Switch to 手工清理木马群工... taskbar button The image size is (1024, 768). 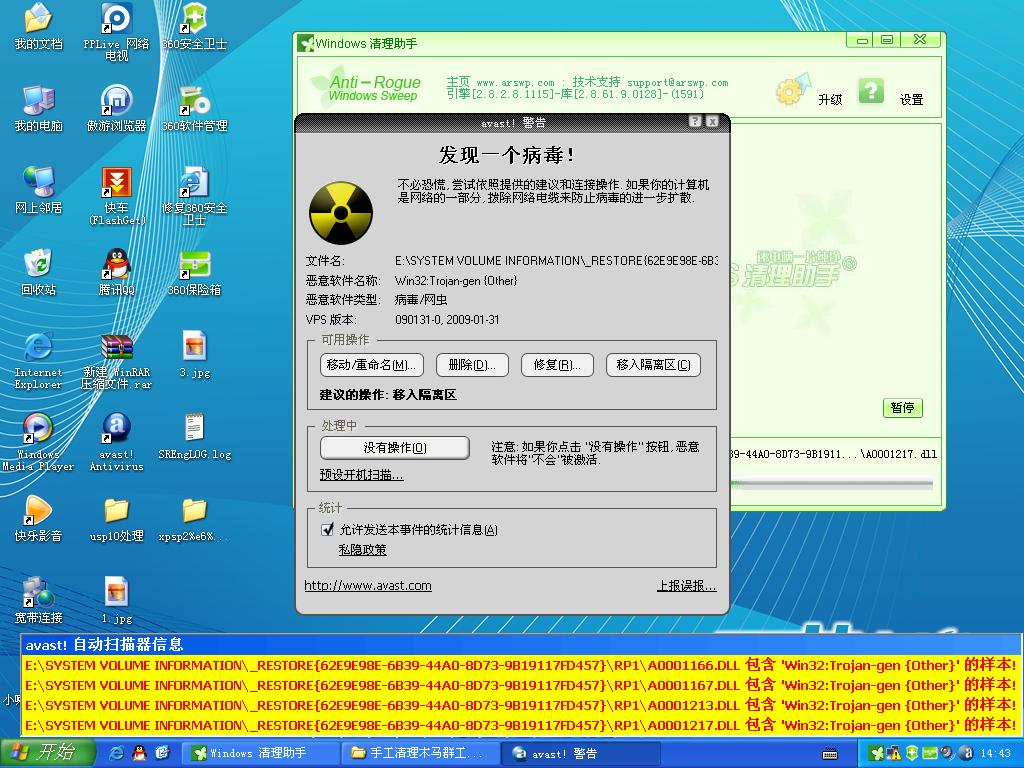coord(421,753)
